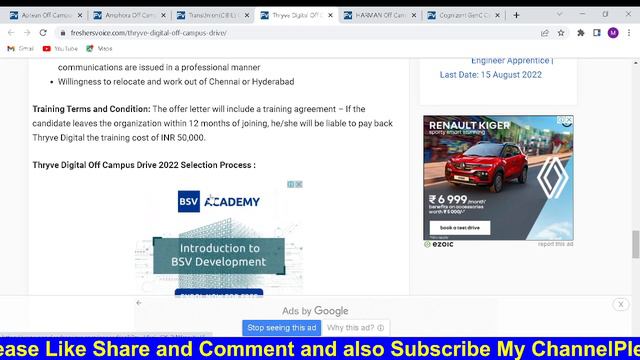Screen dimensions: 640x360
Task: Open the BSV Academy ad logo
Action: tap(219, 201)
